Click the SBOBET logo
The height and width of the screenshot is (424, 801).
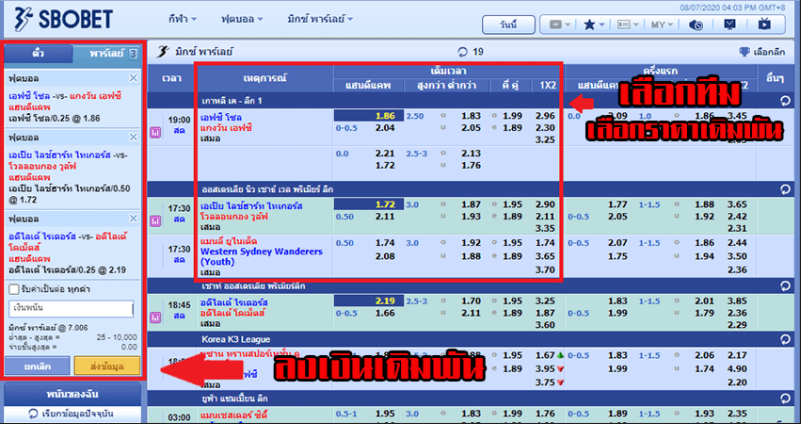tap(64, 19)
